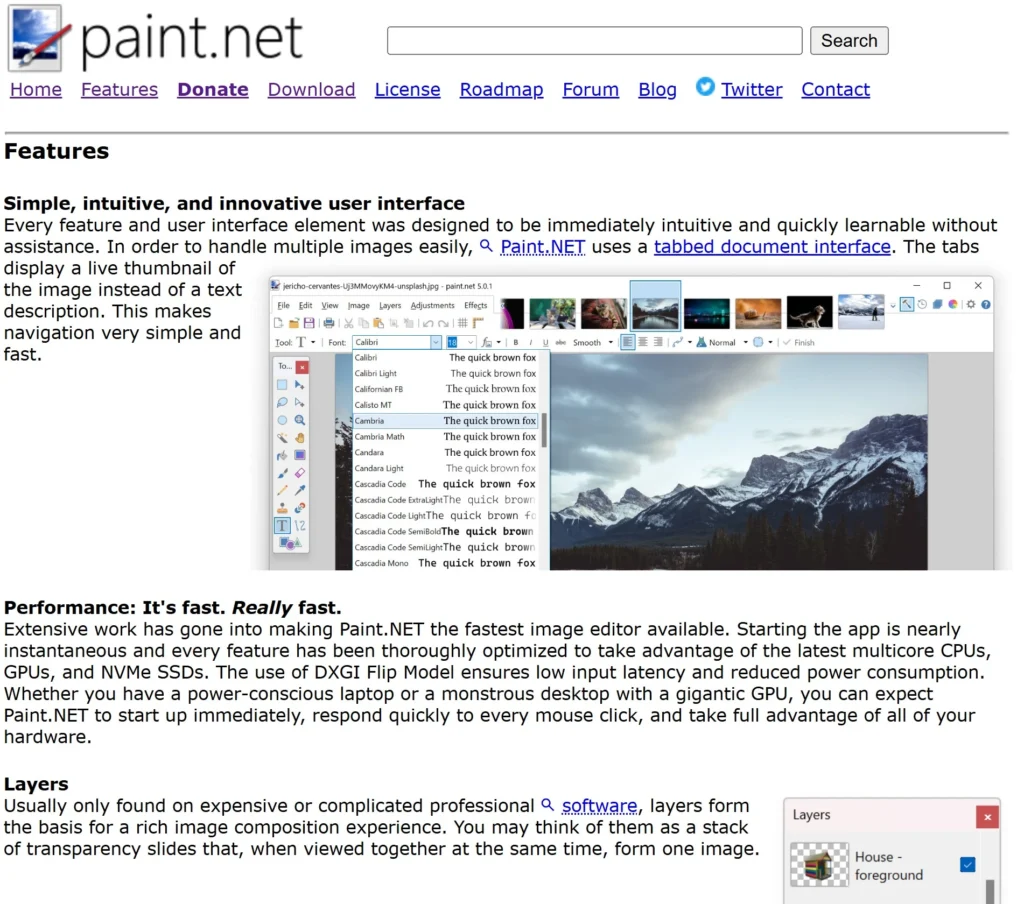Select the Paint Bucket tool

pos(282,456)
